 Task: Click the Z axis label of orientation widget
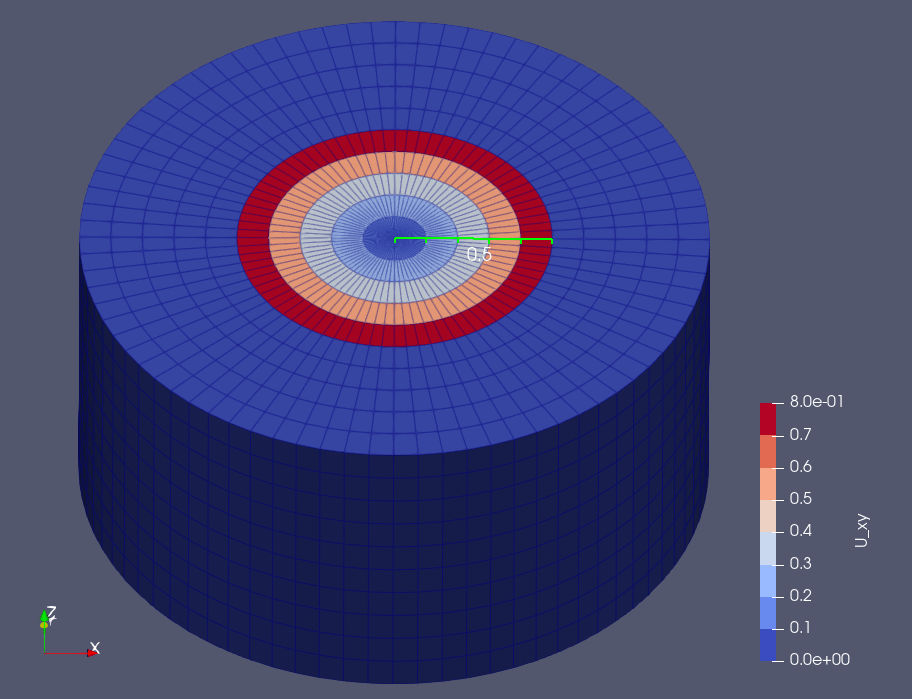[52, 612]
